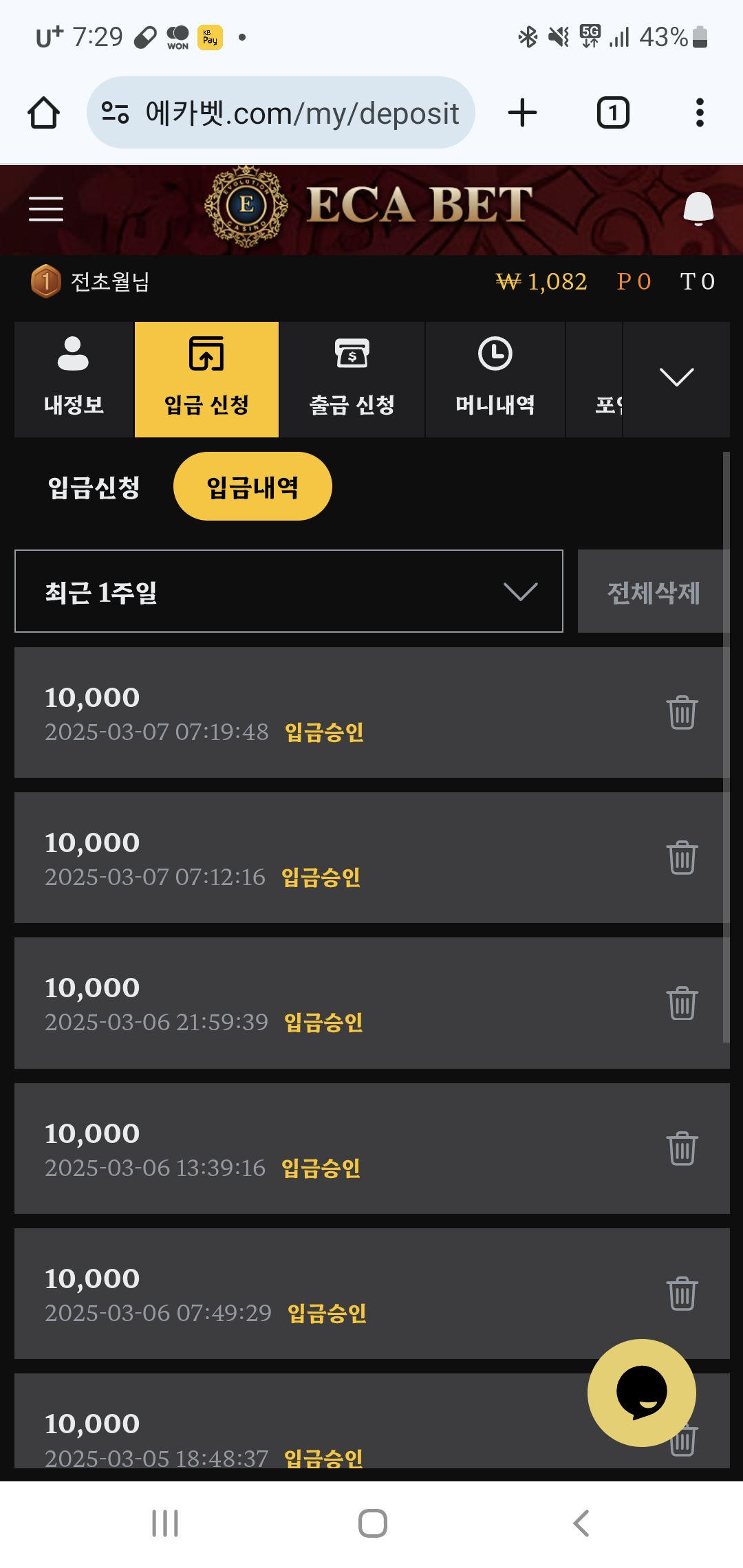Remove the 21:59:39 deposit record
Screen dimensions: 743x1568
coord(682,1003)
